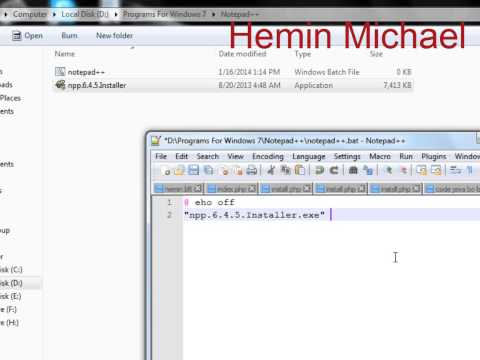Sort files by the Size column header

[x=376, y=54]
